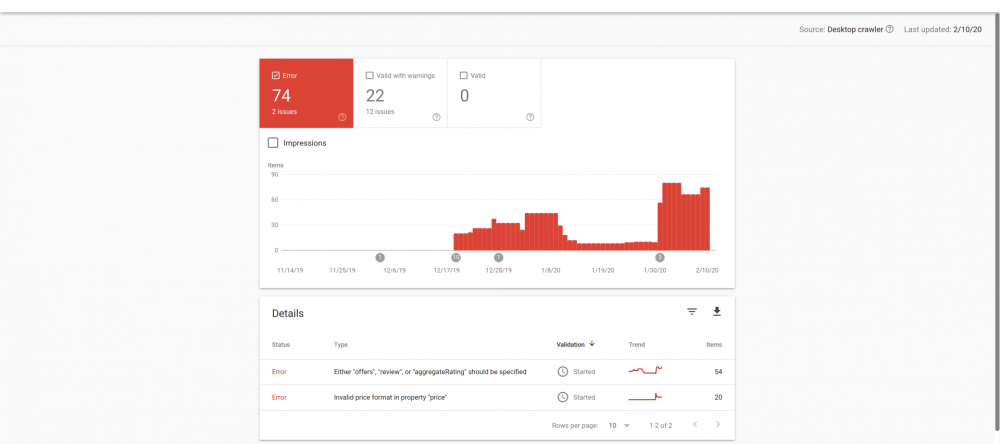Click the Type column header
The image size is (1000, 444).
pos(341,344)
